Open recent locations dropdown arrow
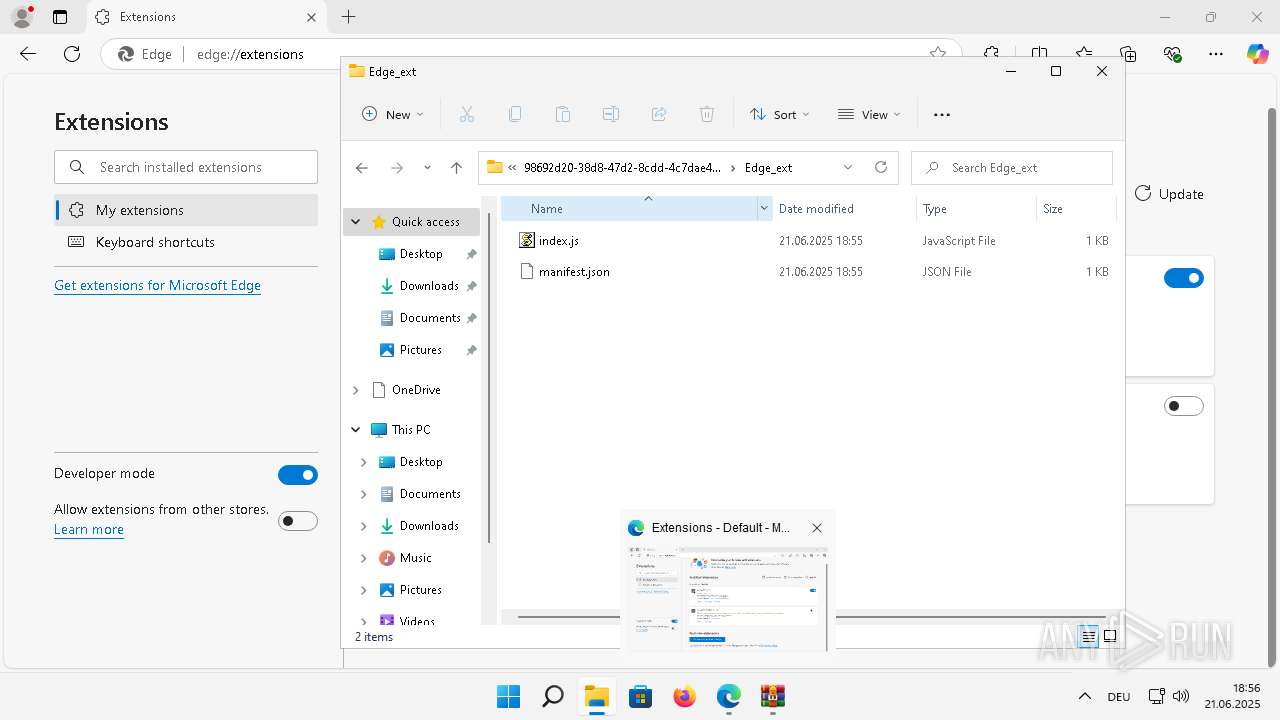The image size is (1280, 720). 427,168
